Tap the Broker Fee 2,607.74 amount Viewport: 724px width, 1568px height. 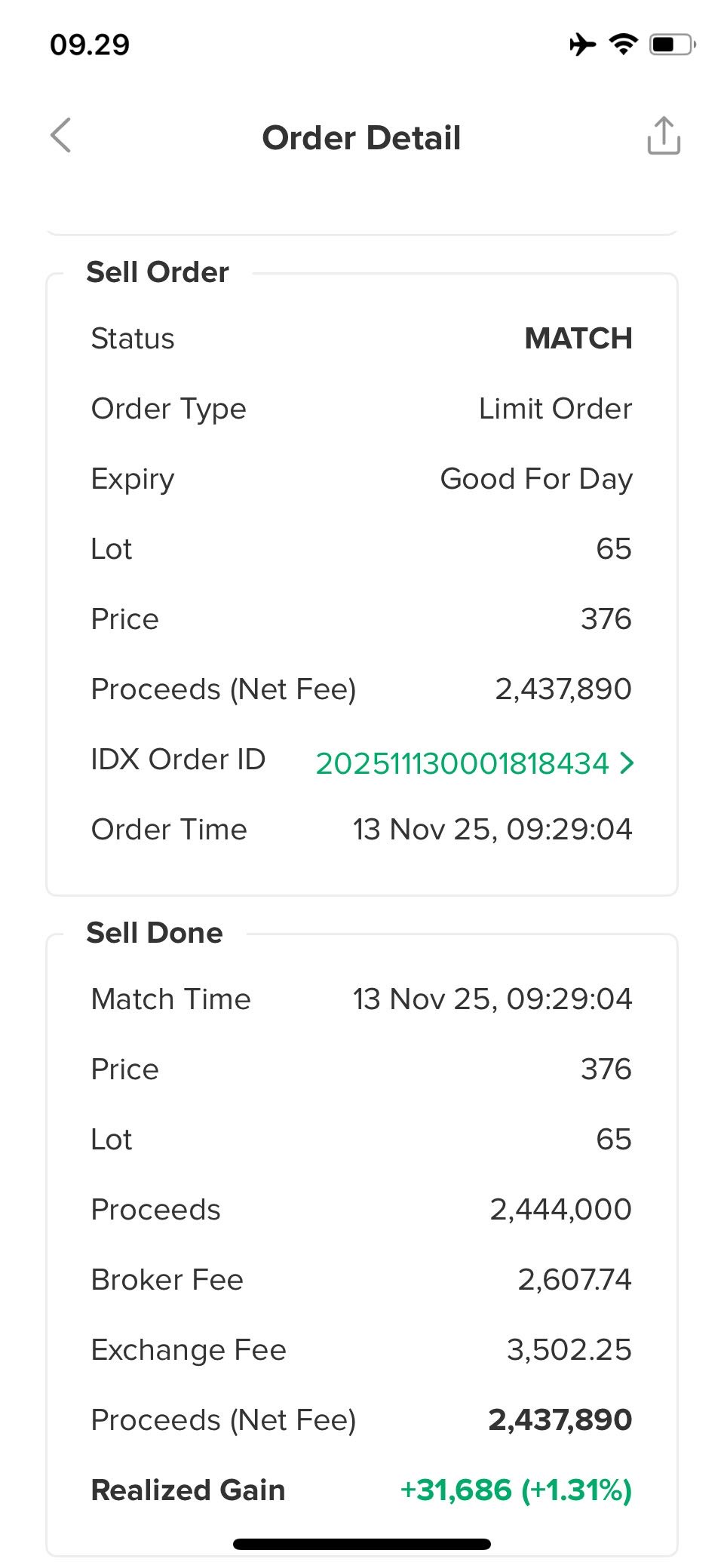[574, 1280]
